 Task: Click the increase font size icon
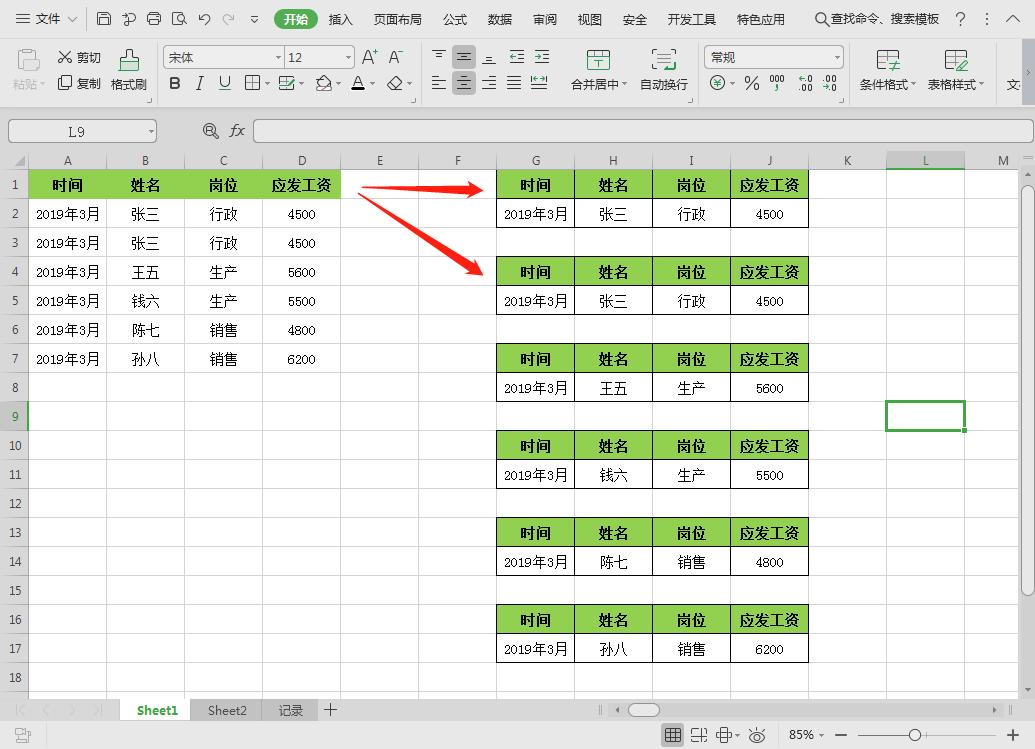tap(370, 58)
